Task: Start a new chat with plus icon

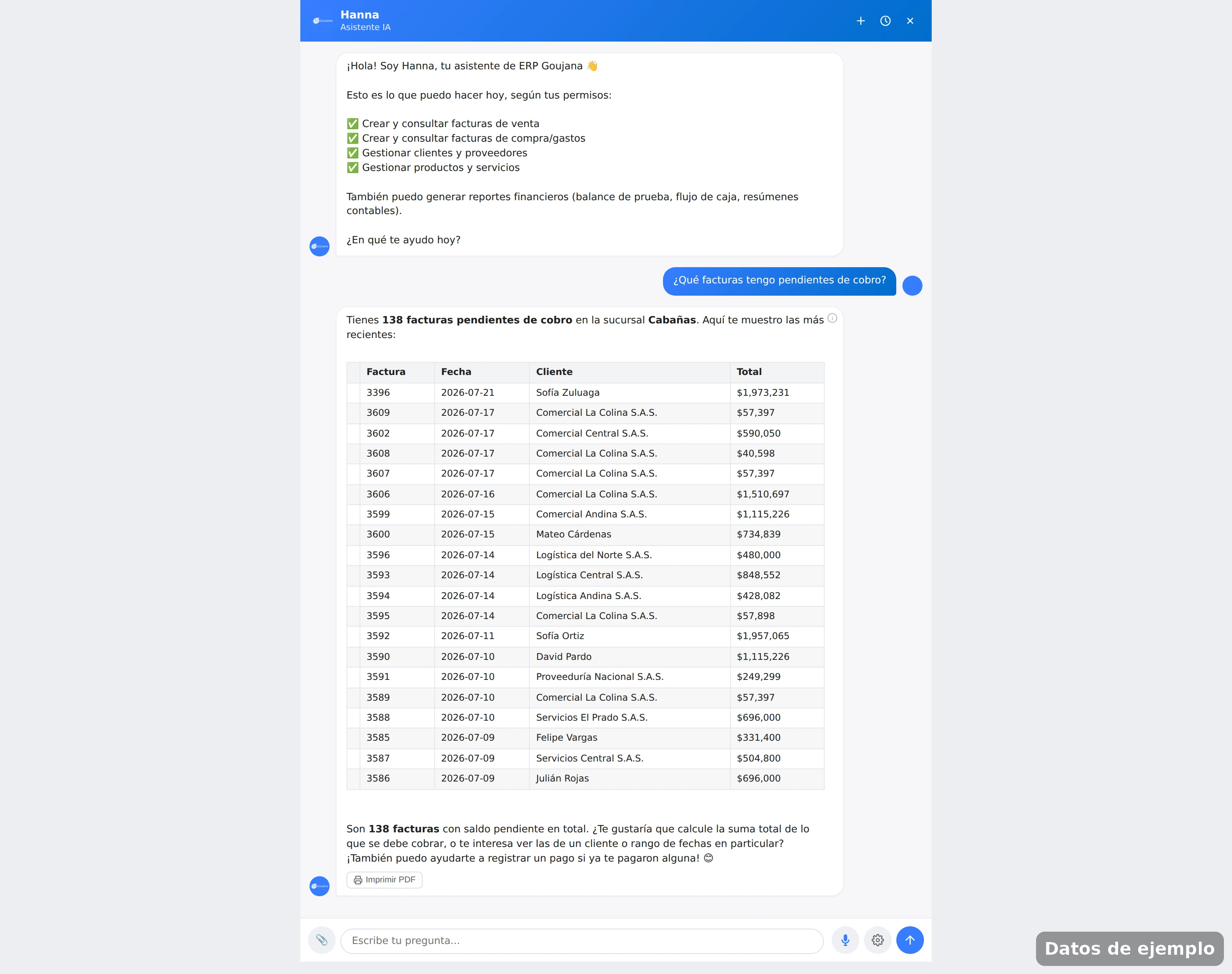Action: 861,21
